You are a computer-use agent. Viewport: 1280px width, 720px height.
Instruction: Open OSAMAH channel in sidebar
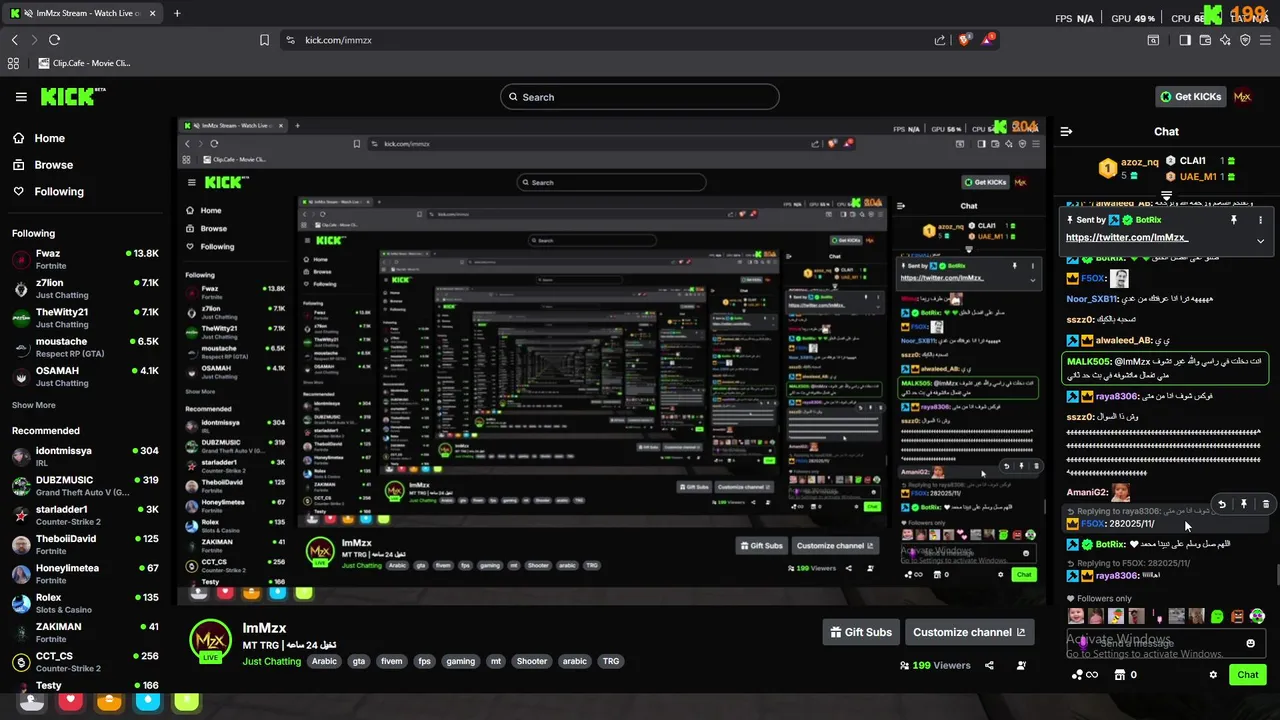point(85,376)
